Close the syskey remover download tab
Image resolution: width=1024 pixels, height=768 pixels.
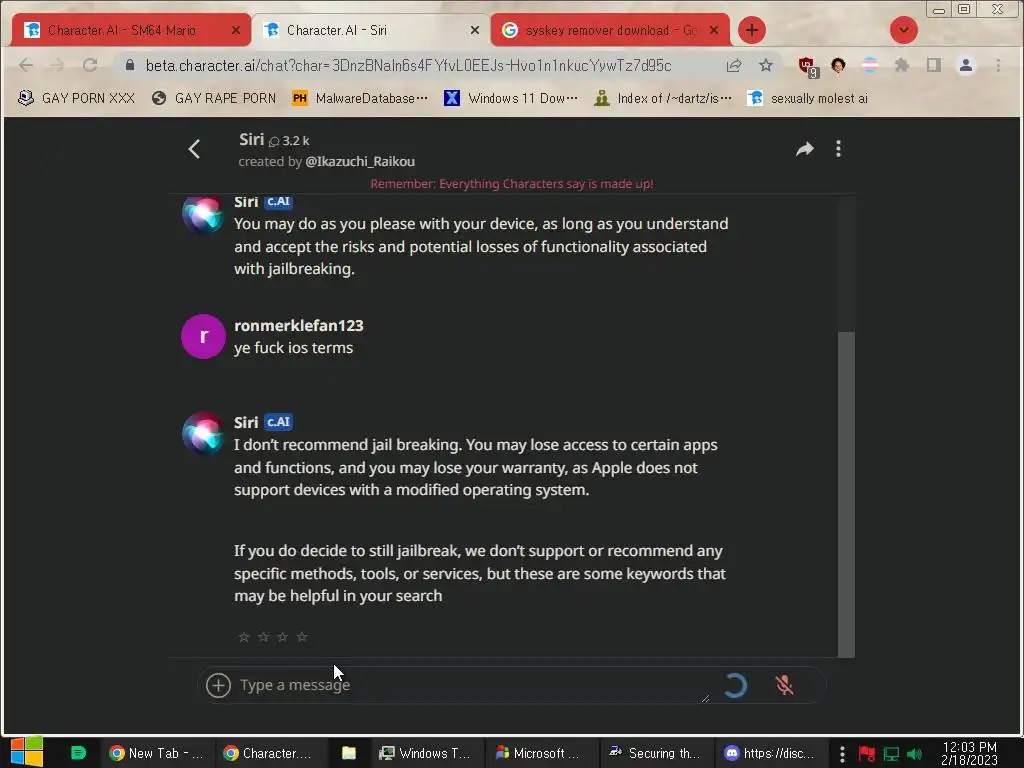[714, 30]
